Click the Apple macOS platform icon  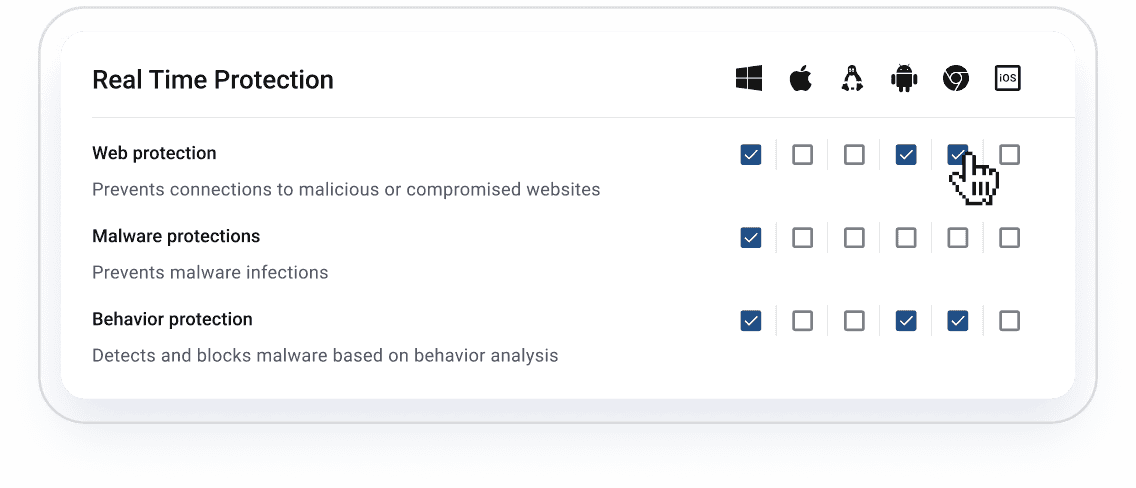tap(800, 79)
